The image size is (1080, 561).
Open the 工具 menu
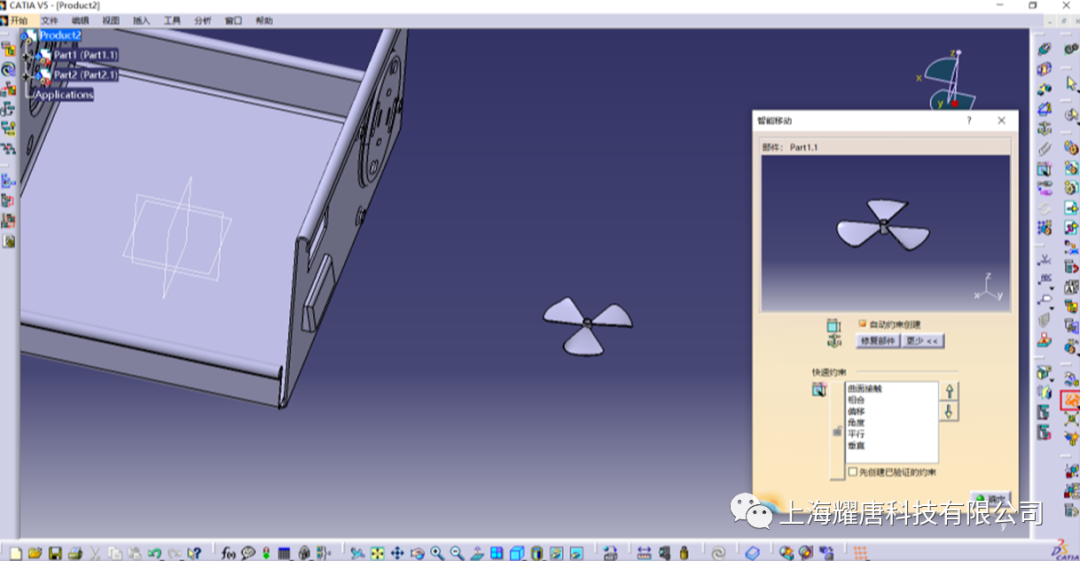pos(172,21)
